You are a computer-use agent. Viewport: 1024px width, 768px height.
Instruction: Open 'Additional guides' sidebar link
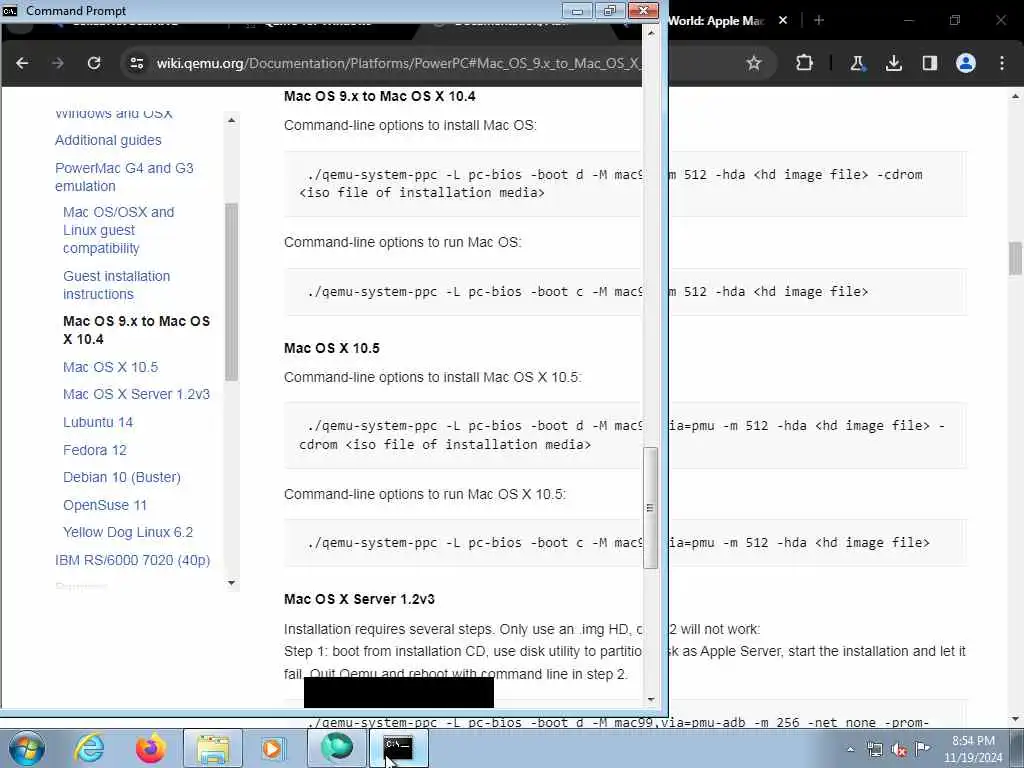tap(108, 140)
